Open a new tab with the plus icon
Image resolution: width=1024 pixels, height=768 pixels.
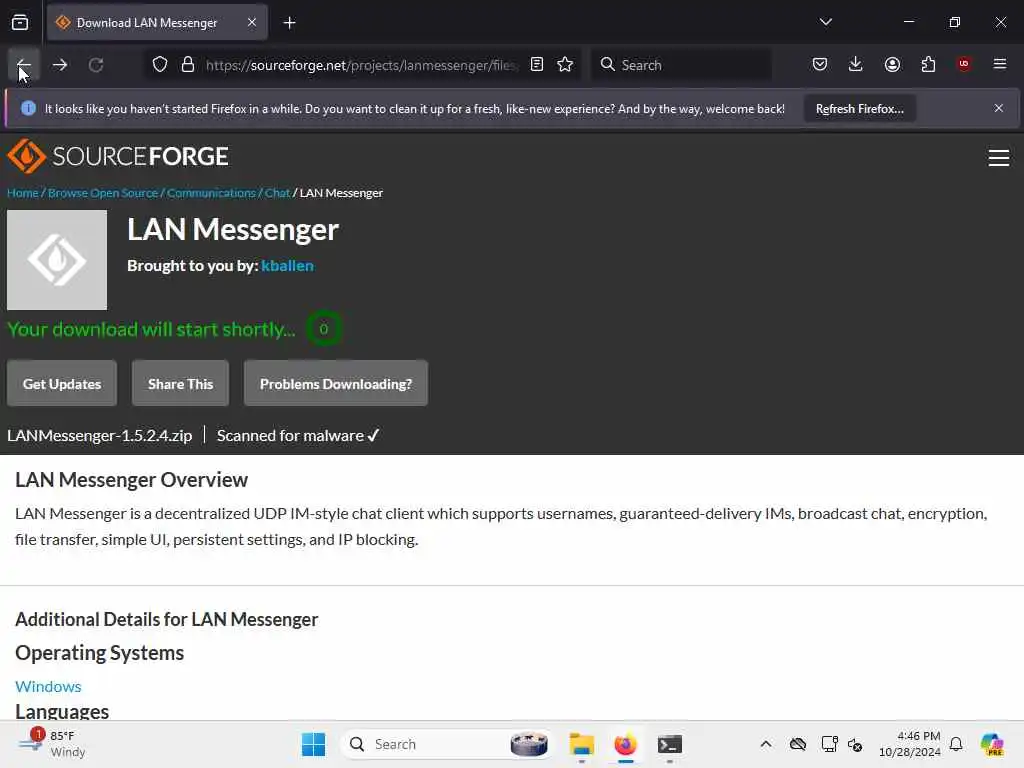click(289, 23)
